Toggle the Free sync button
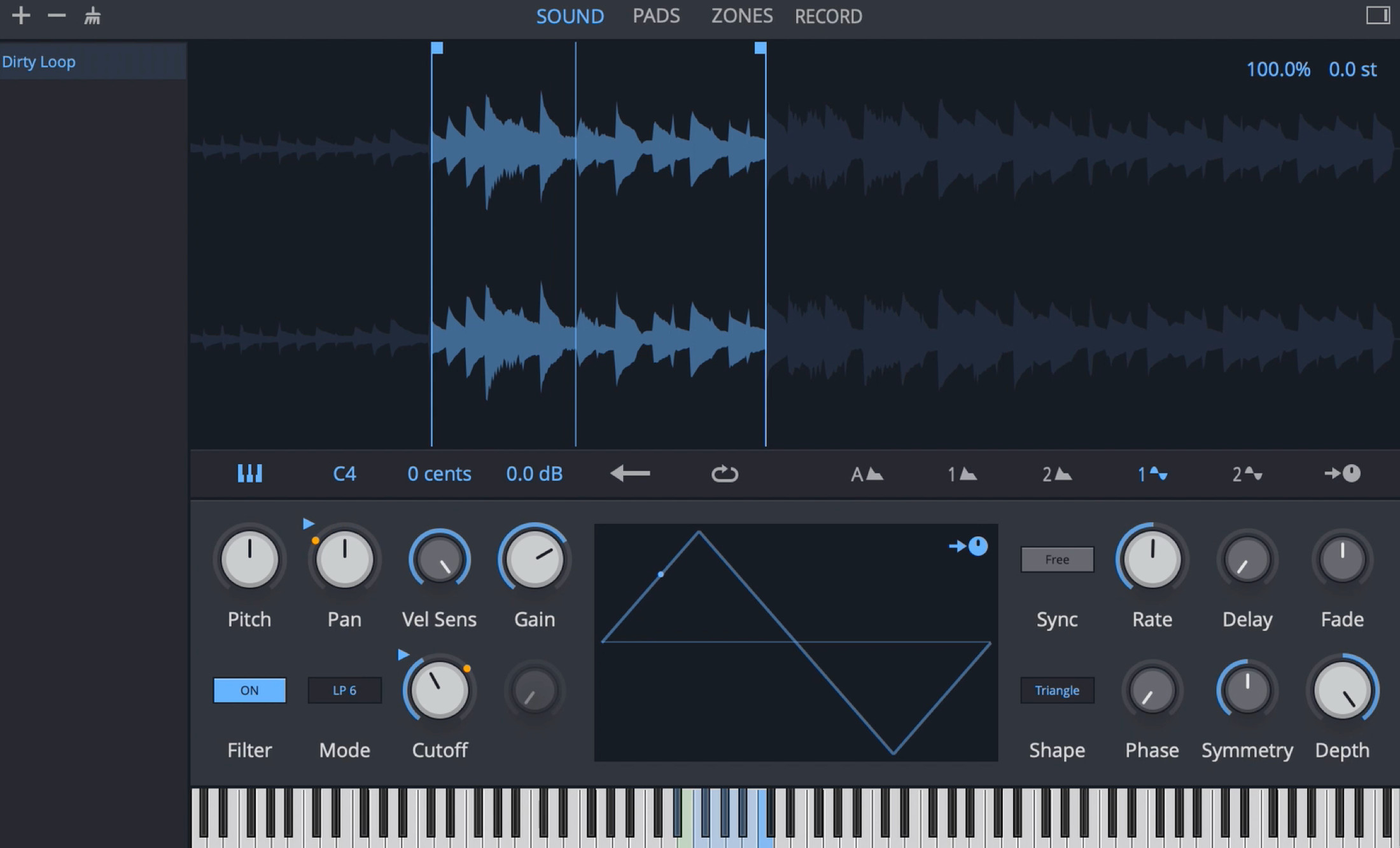 [x=1057, y=559]
